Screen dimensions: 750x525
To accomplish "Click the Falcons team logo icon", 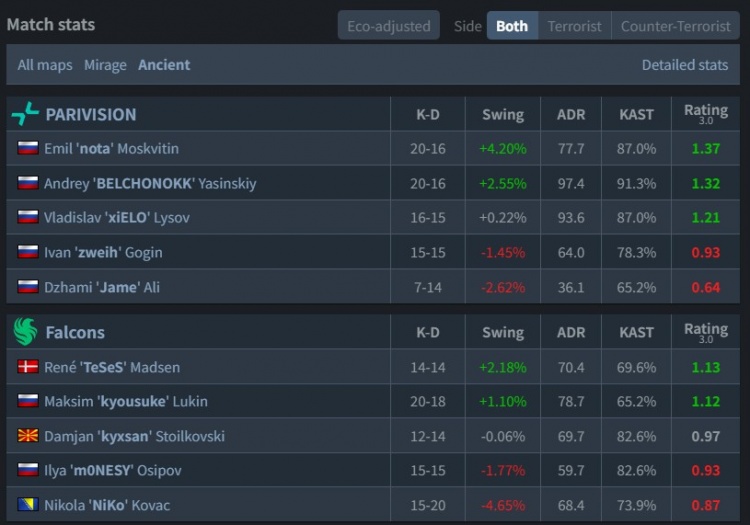I will tap(25, 332).
